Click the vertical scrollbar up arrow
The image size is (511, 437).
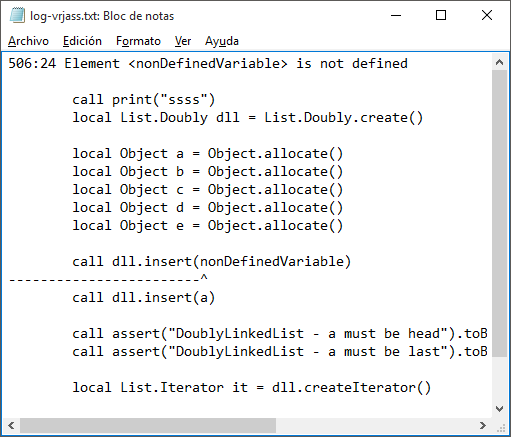(x=499, y=62)
